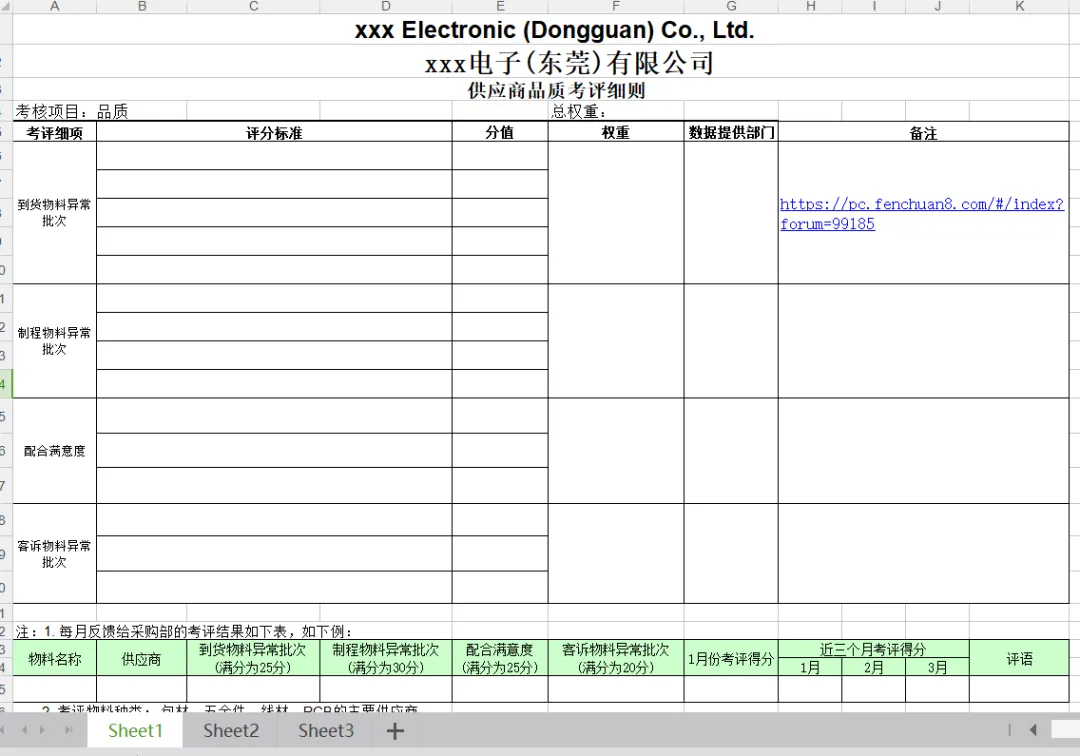Switch to the Sheet2 tab
The width and height of the screenshot is (1080, 756).
point(231,731)
